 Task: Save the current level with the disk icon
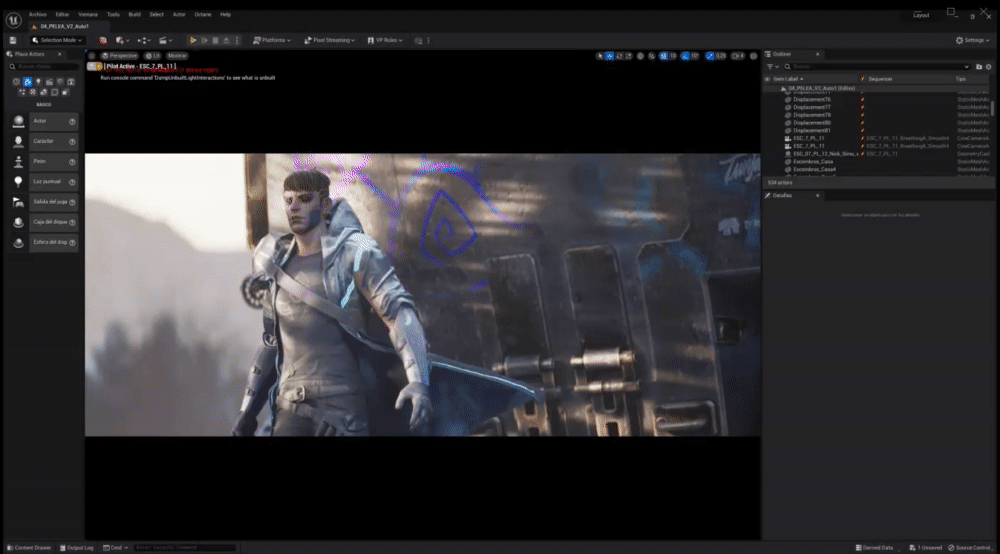click(13, 40)
